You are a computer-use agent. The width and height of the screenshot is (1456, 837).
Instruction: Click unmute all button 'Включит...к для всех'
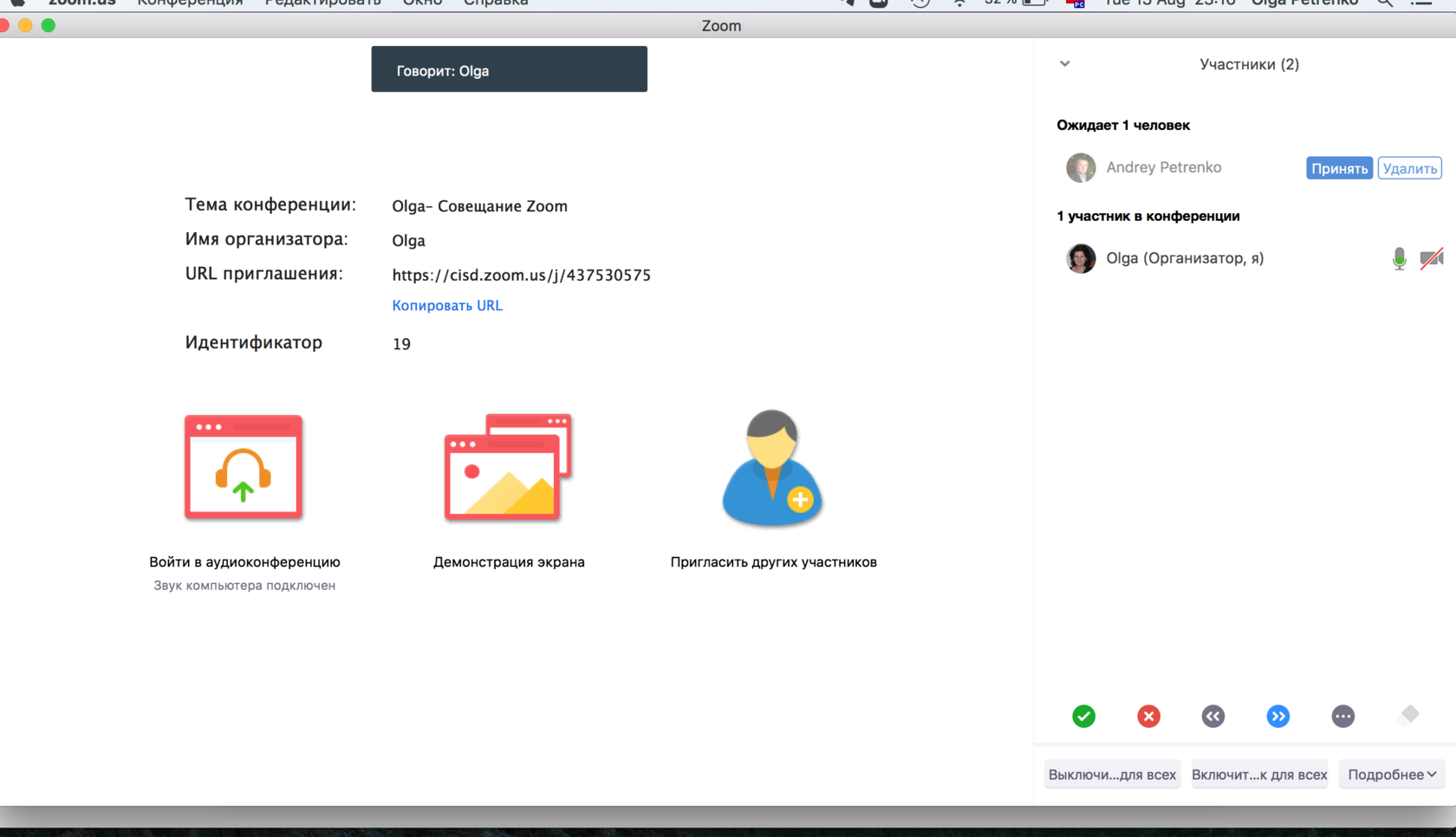(x=1259, y=775)
